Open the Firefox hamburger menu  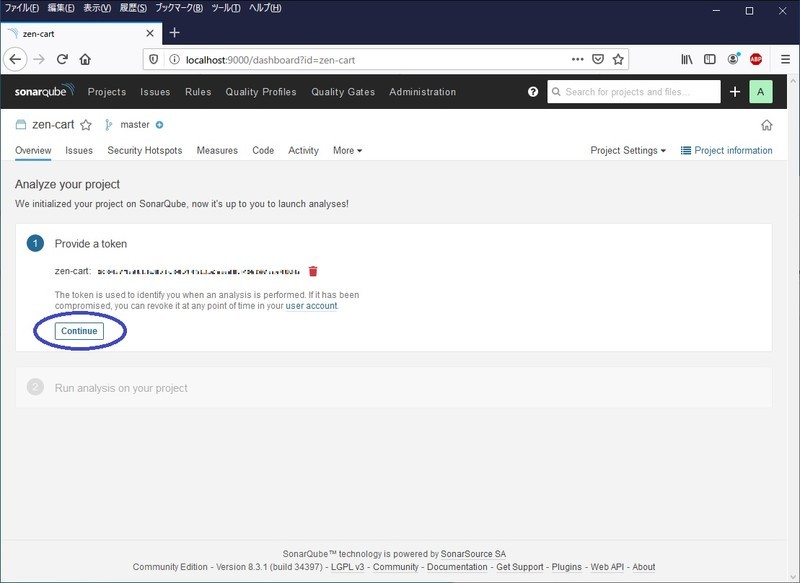(785, 60)
